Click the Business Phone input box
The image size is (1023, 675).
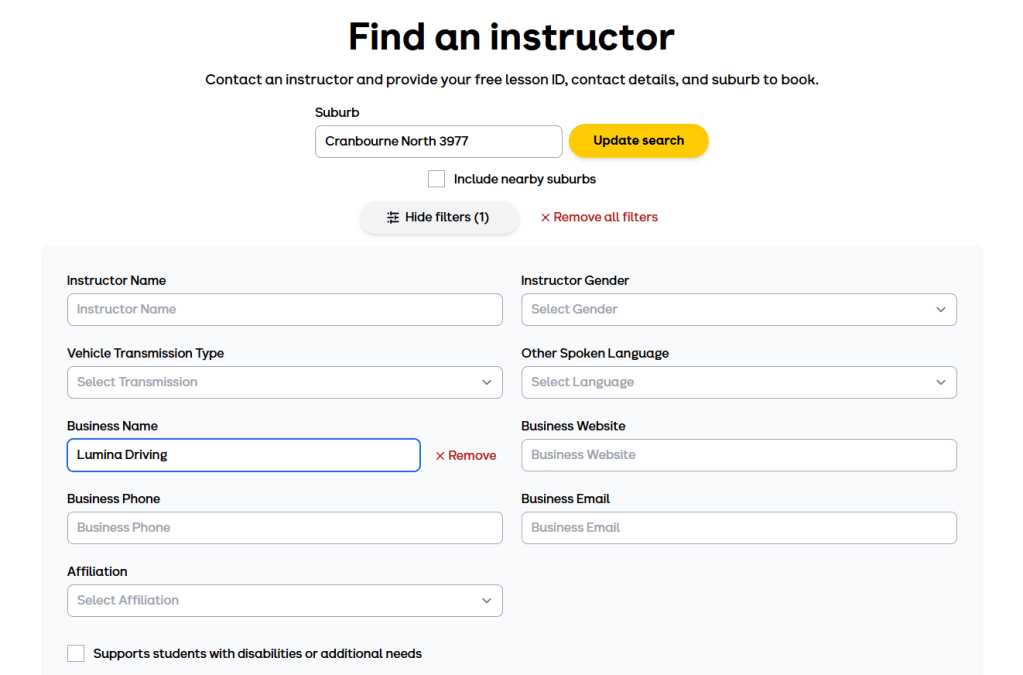284,528
